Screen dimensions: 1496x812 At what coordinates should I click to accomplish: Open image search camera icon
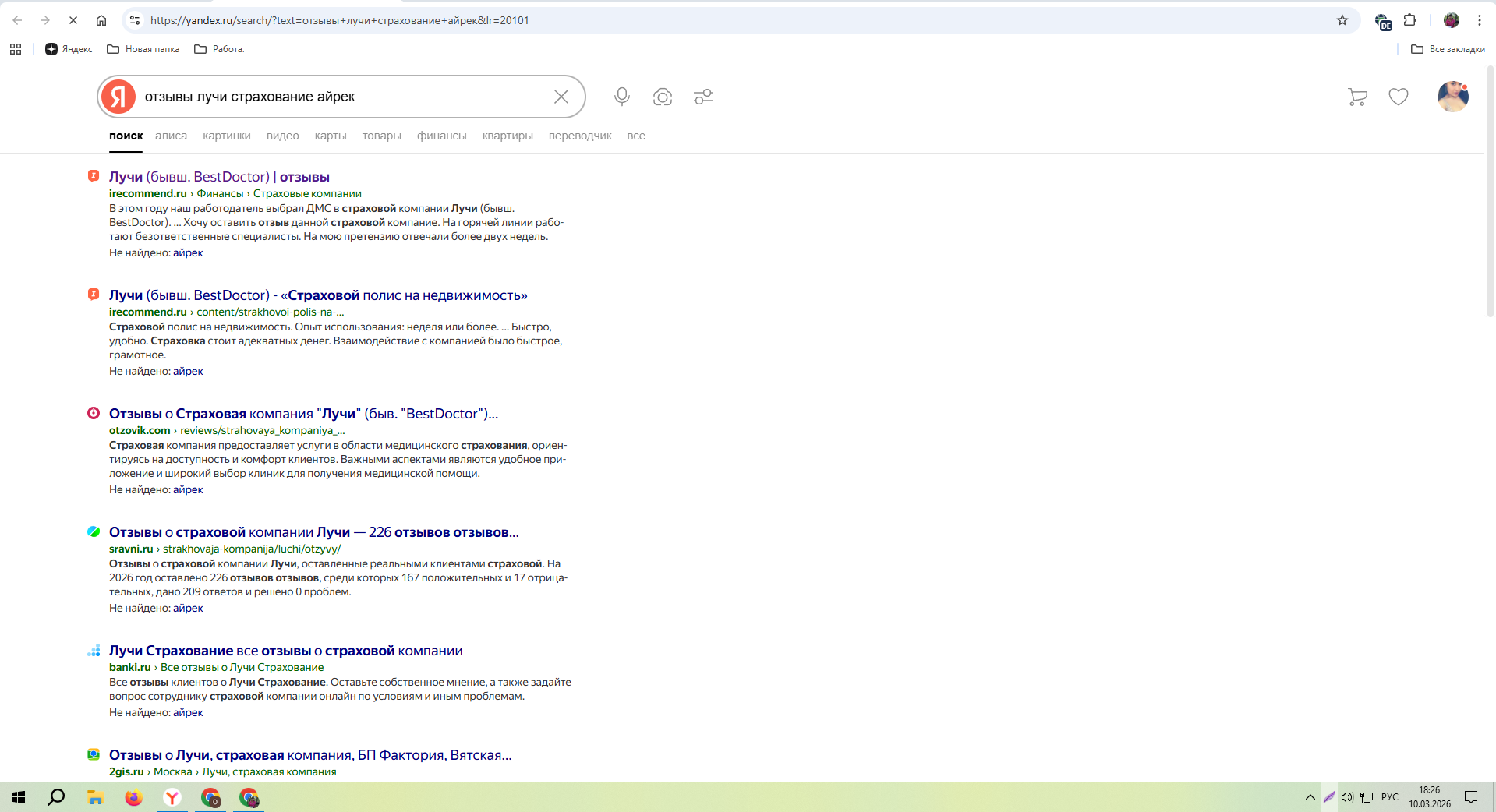point(662,97)
